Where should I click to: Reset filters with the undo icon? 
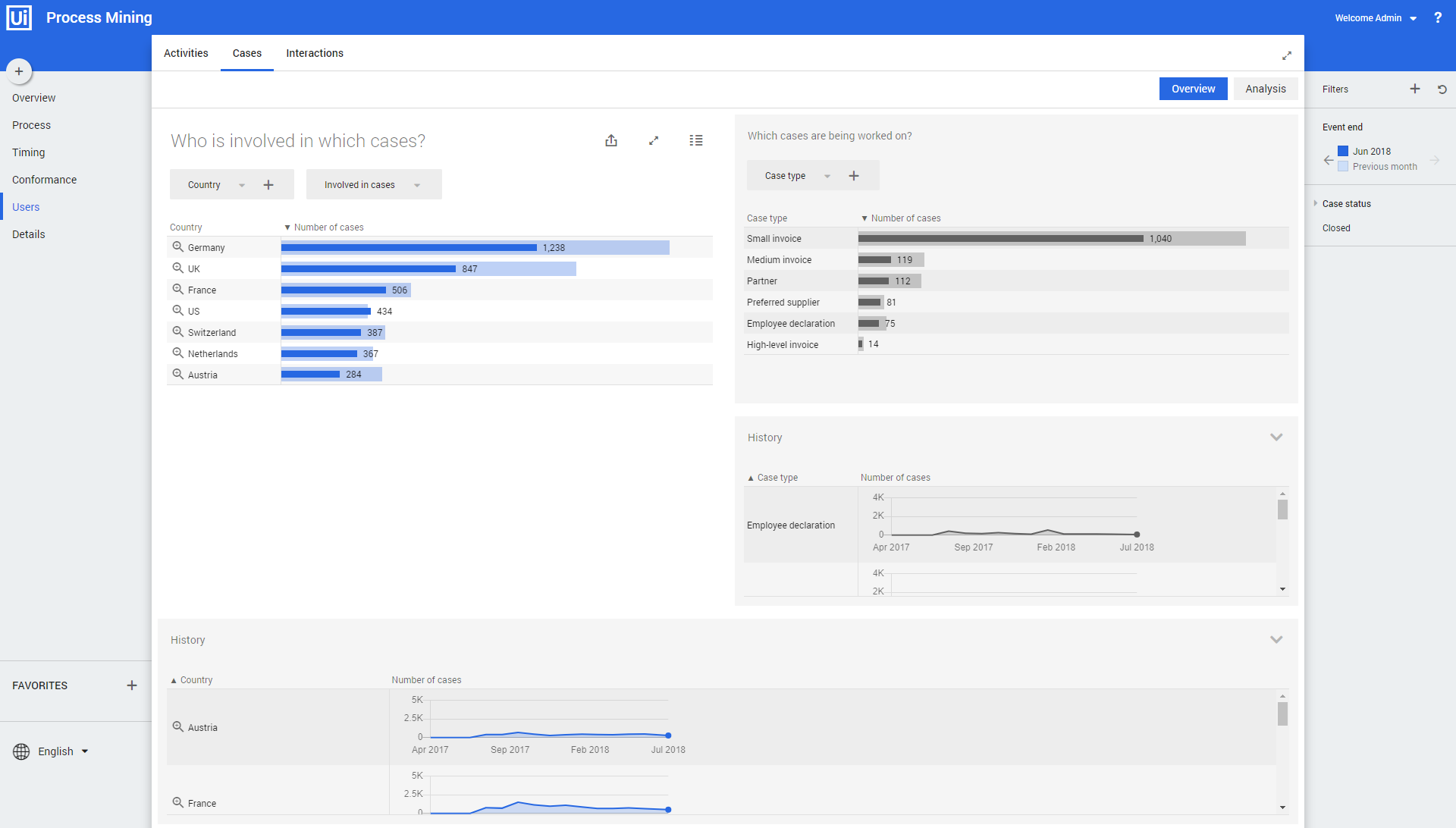tap(1442, 89)
